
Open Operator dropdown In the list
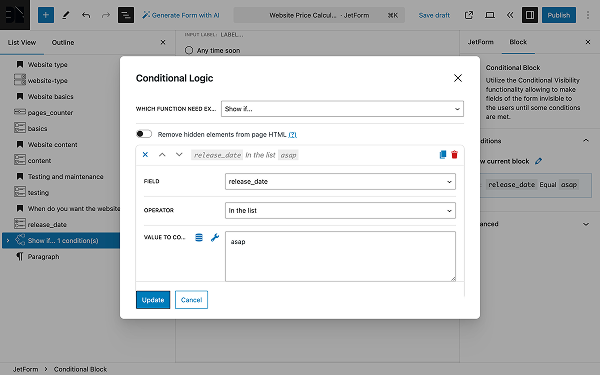(340, 211)
